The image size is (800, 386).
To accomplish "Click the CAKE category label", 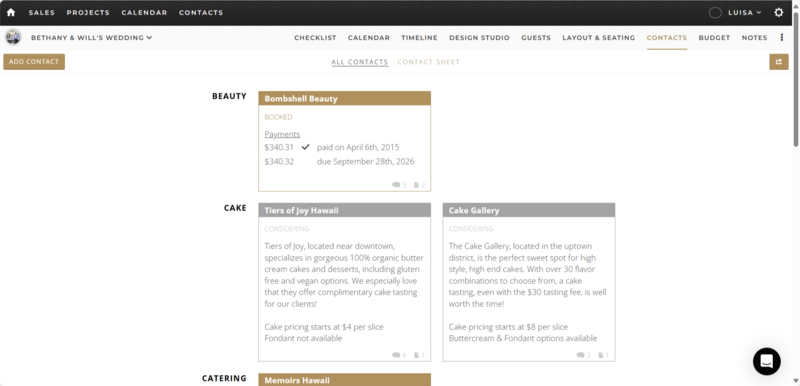I will [x=235, y=208].
